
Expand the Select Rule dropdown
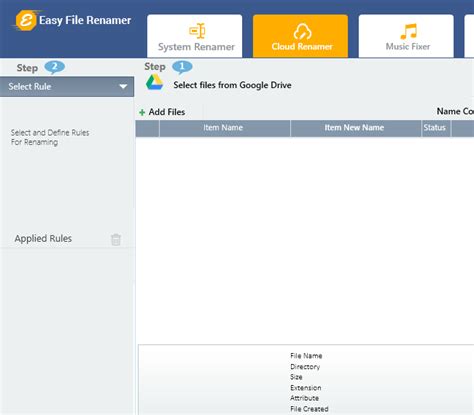tap(67, 87)
